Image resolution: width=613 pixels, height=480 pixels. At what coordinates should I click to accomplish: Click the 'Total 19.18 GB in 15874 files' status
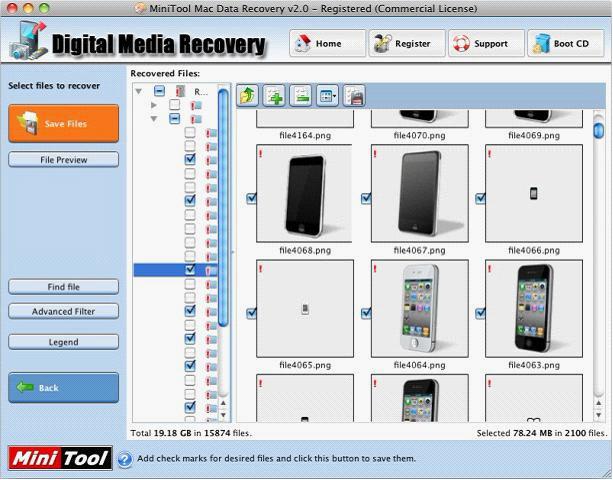[191, 433]
